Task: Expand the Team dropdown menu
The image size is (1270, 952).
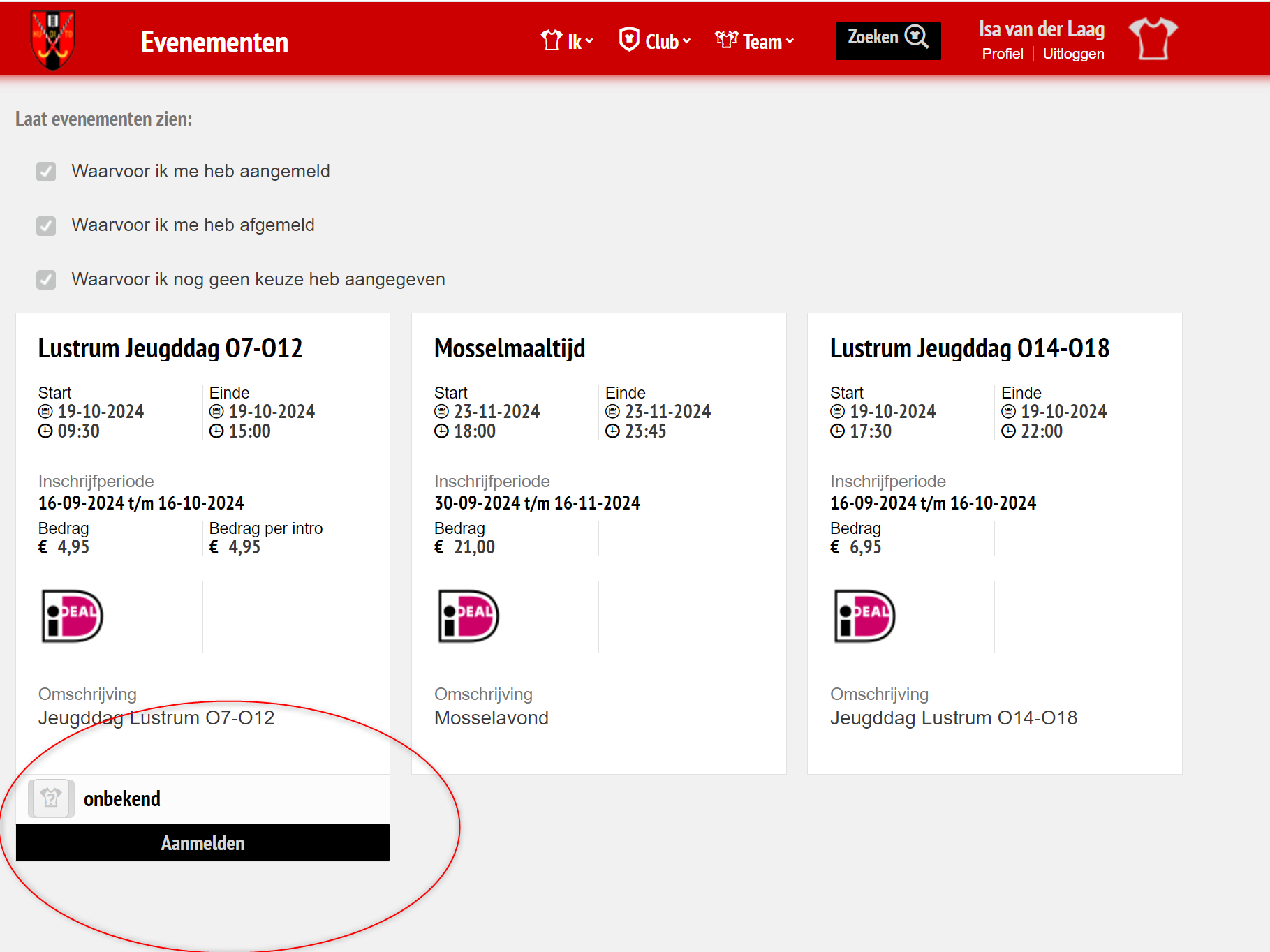Action: 755,41
